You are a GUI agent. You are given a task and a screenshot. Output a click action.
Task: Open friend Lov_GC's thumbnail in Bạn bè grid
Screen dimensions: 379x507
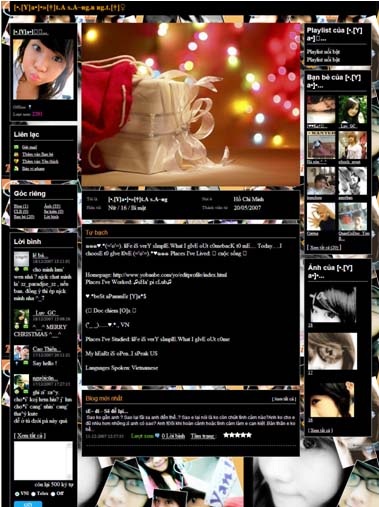coord(353,110)
